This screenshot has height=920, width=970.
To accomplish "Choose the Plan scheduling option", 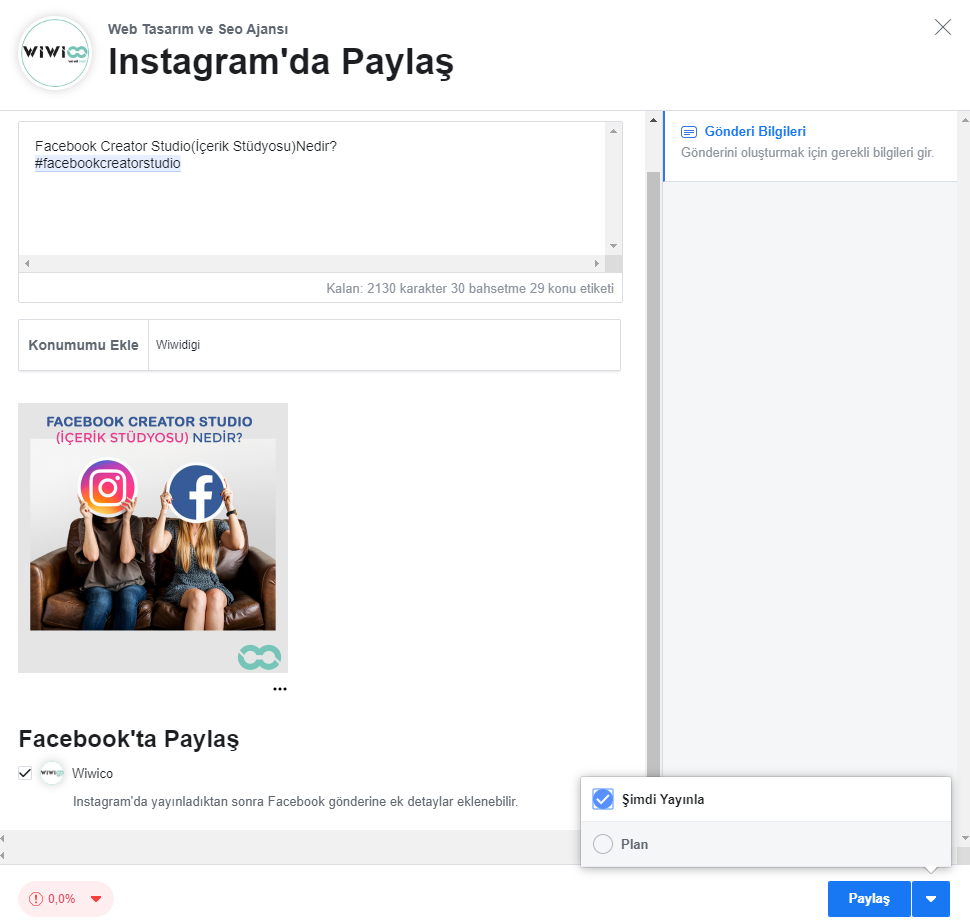I will 603,844.
